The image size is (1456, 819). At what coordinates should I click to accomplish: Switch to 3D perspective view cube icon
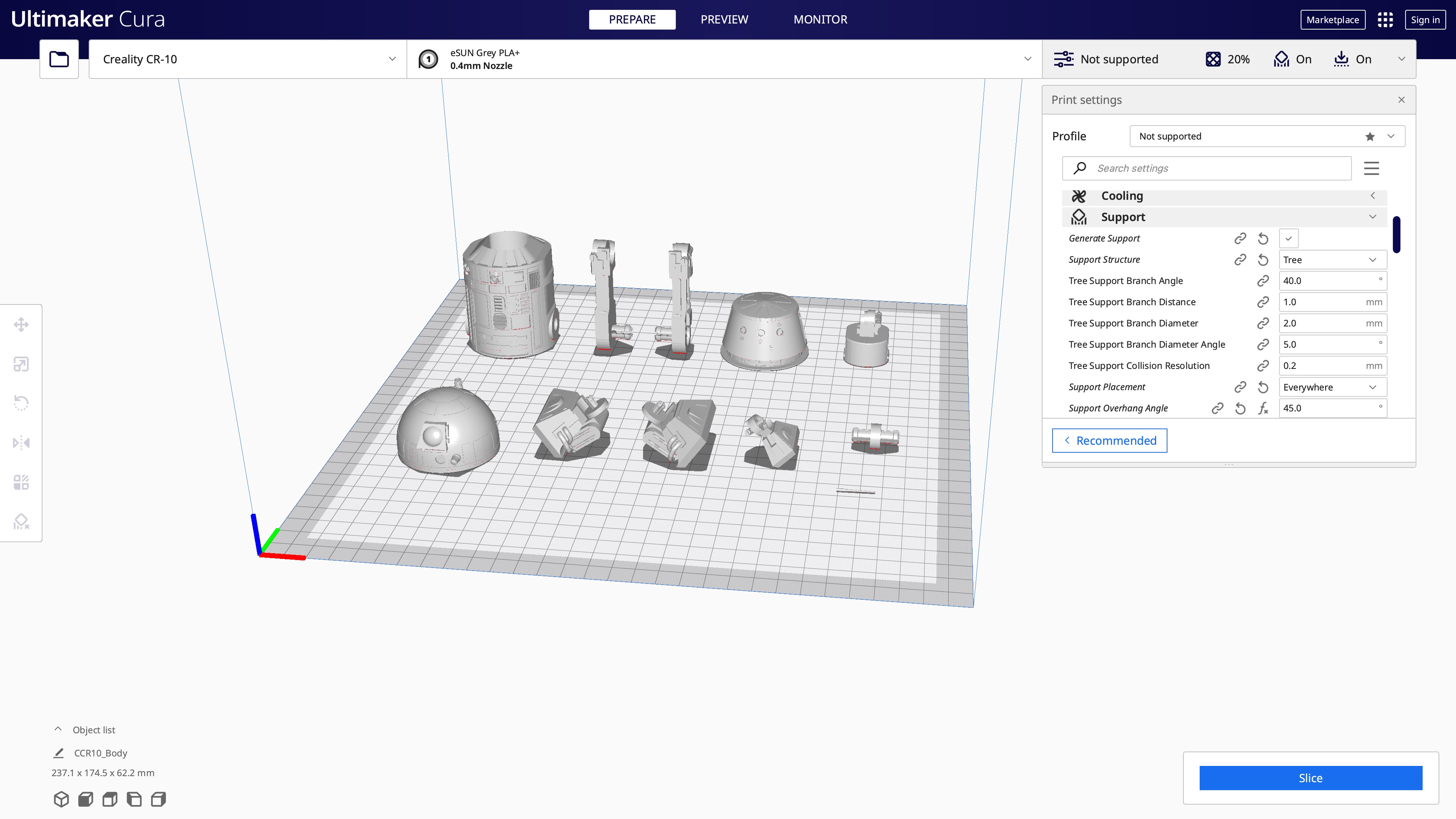[x=61, y=799]
